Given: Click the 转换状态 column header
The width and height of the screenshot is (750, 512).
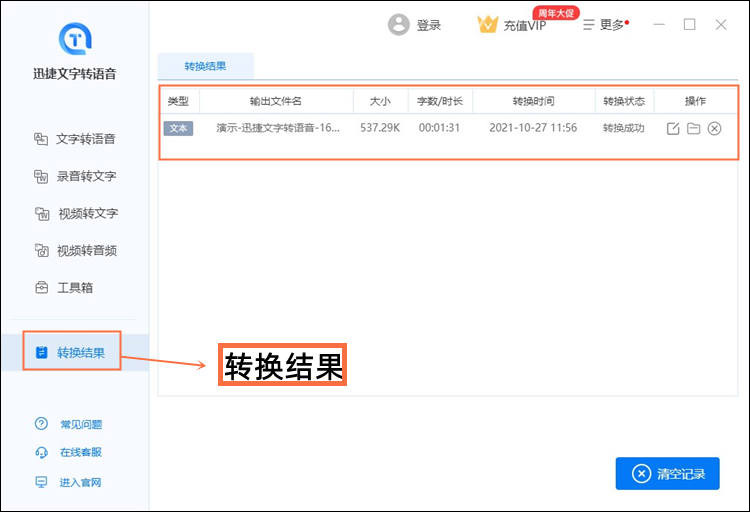Looking at the screenshot, I should [624, 101].
